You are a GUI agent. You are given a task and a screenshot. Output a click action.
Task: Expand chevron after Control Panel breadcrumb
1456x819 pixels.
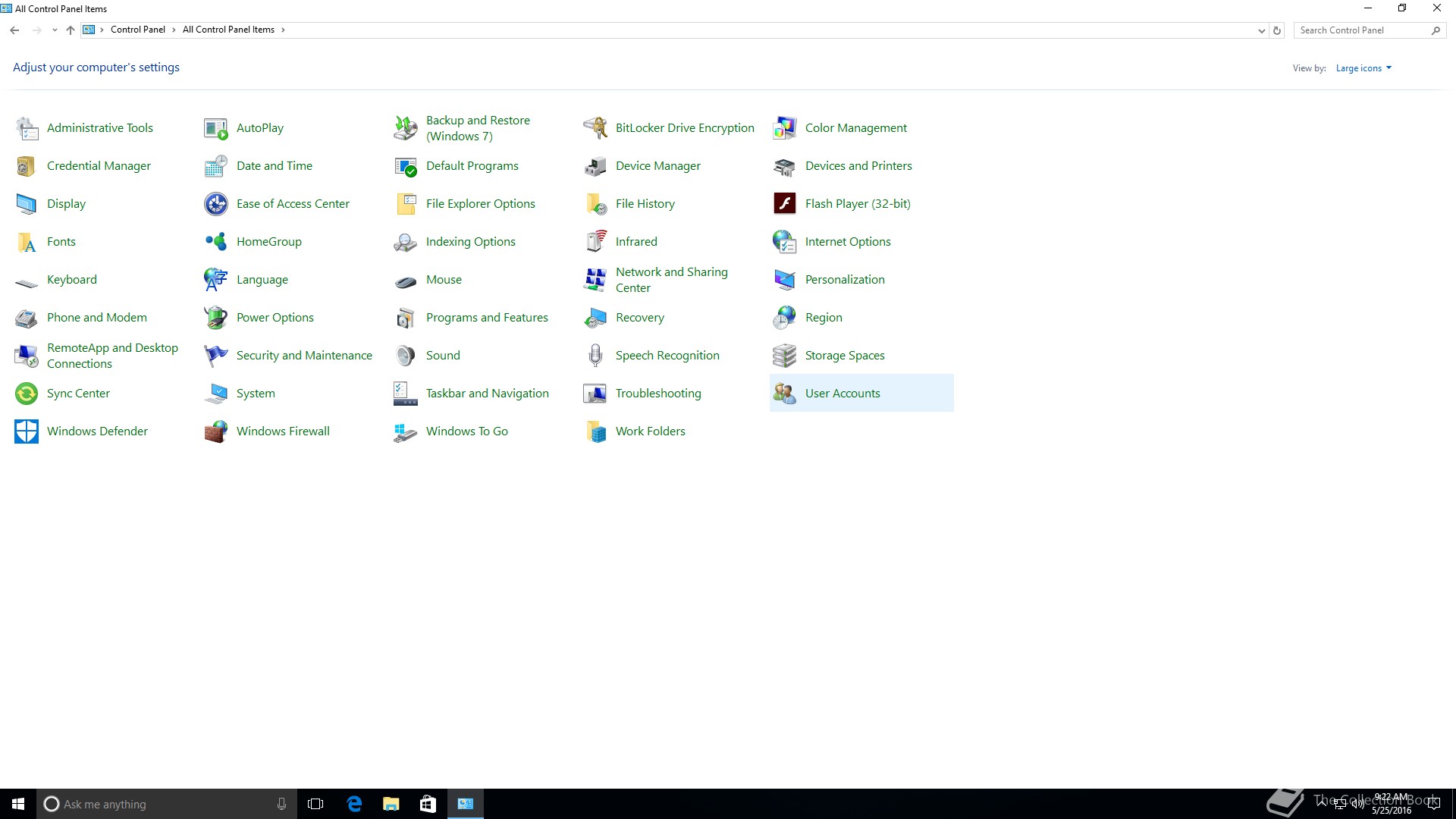pos(174,30)
